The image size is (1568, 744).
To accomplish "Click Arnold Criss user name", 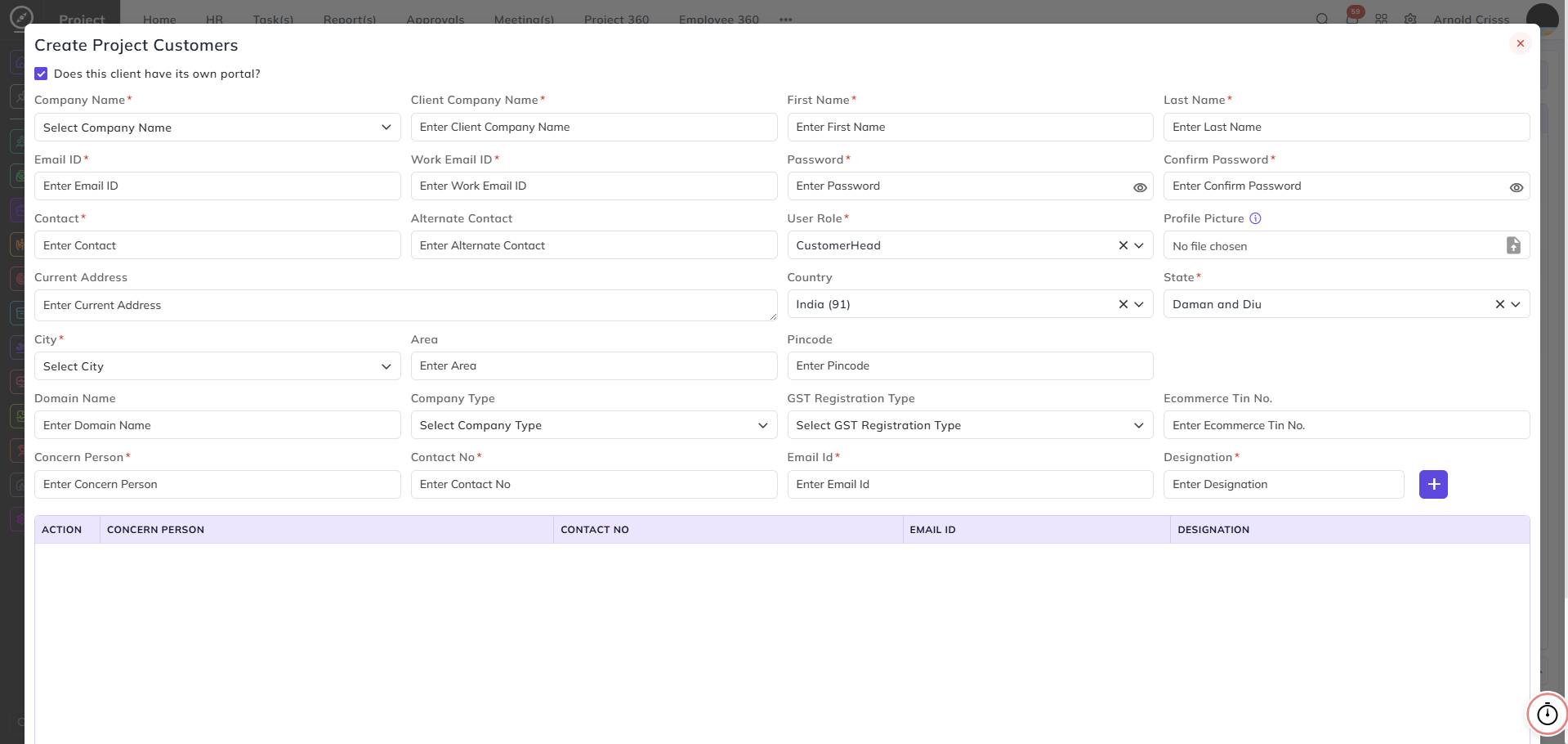I will click(1471, 19).
